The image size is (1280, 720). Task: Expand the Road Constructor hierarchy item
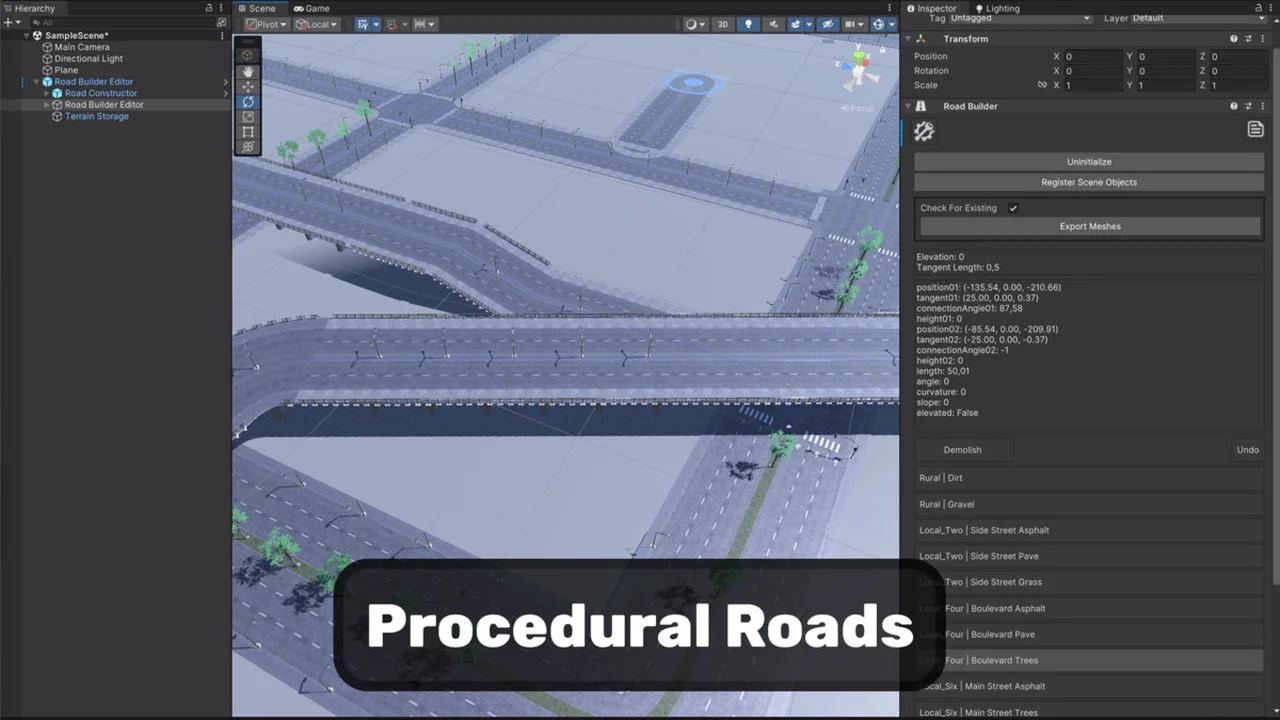click(x=46, y=93)
